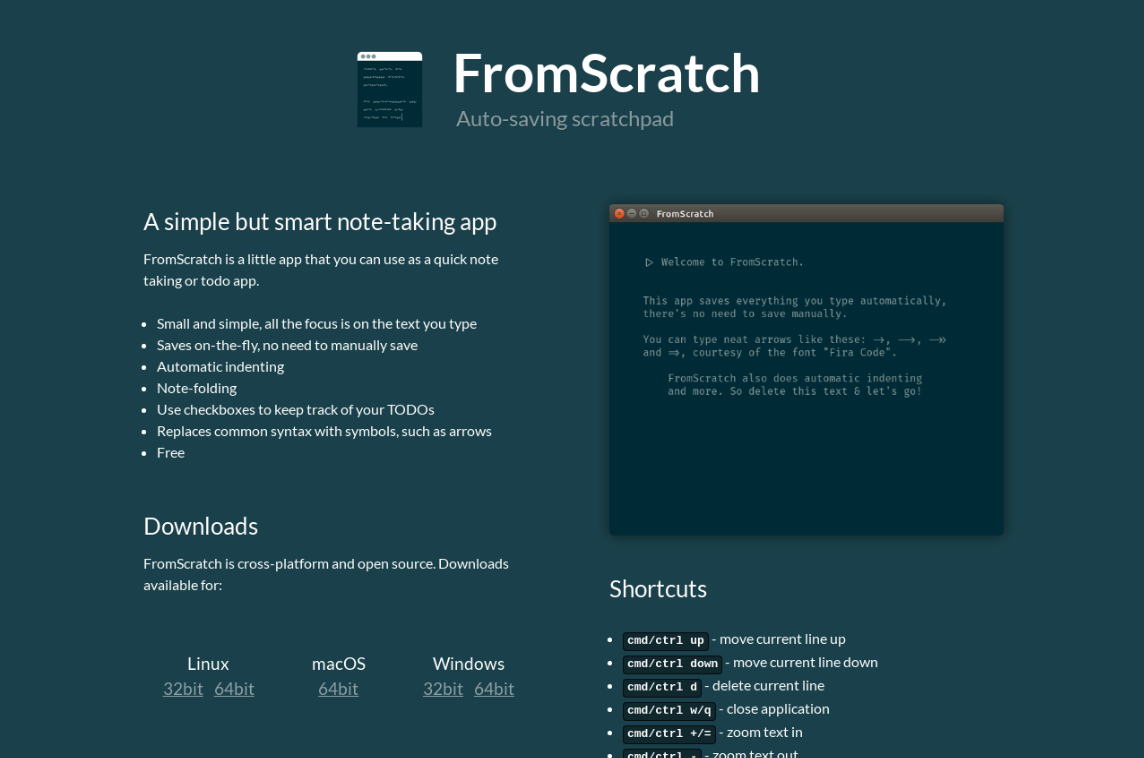Click the 'Shortcuts' heading
The image size is (1144, 758).
pyautogui.click(x=658, y=589)
